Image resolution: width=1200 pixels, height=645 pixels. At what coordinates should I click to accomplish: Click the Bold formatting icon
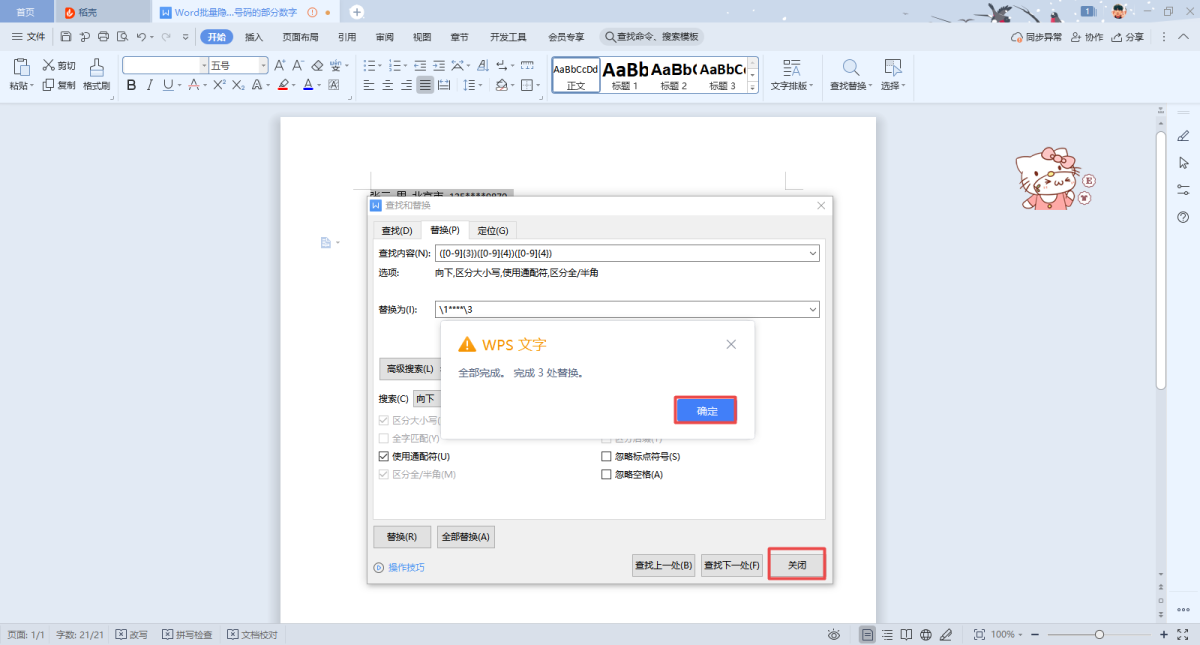(131, 86)
